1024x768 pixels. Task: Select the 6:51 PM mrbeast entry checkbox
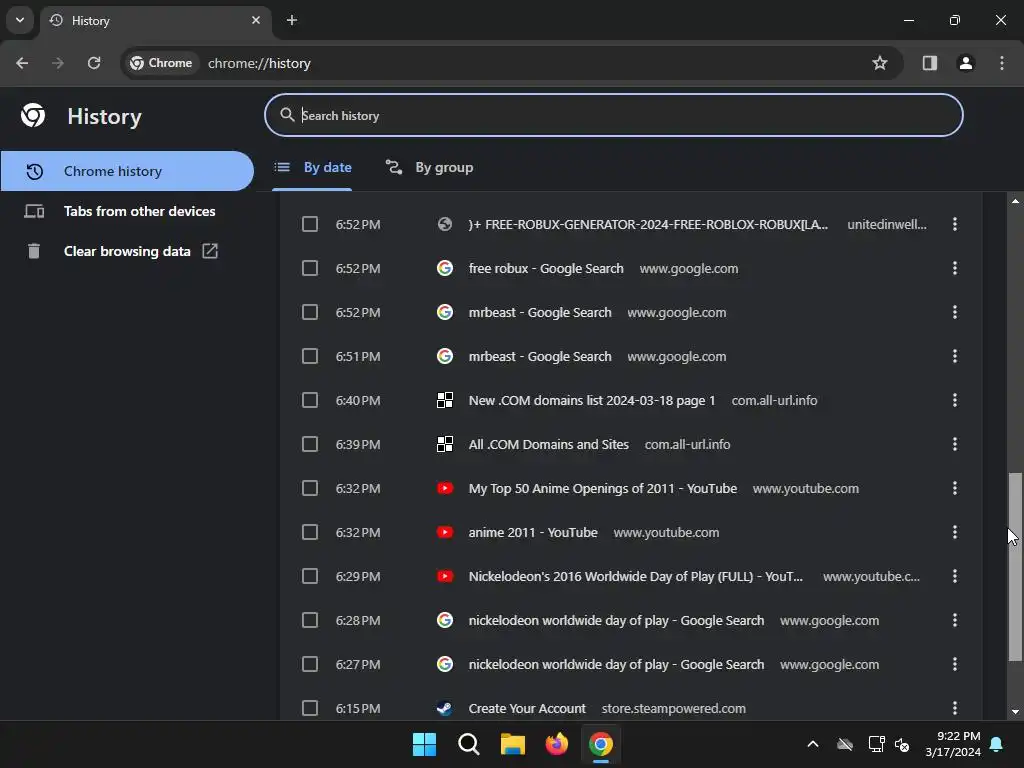310,357
